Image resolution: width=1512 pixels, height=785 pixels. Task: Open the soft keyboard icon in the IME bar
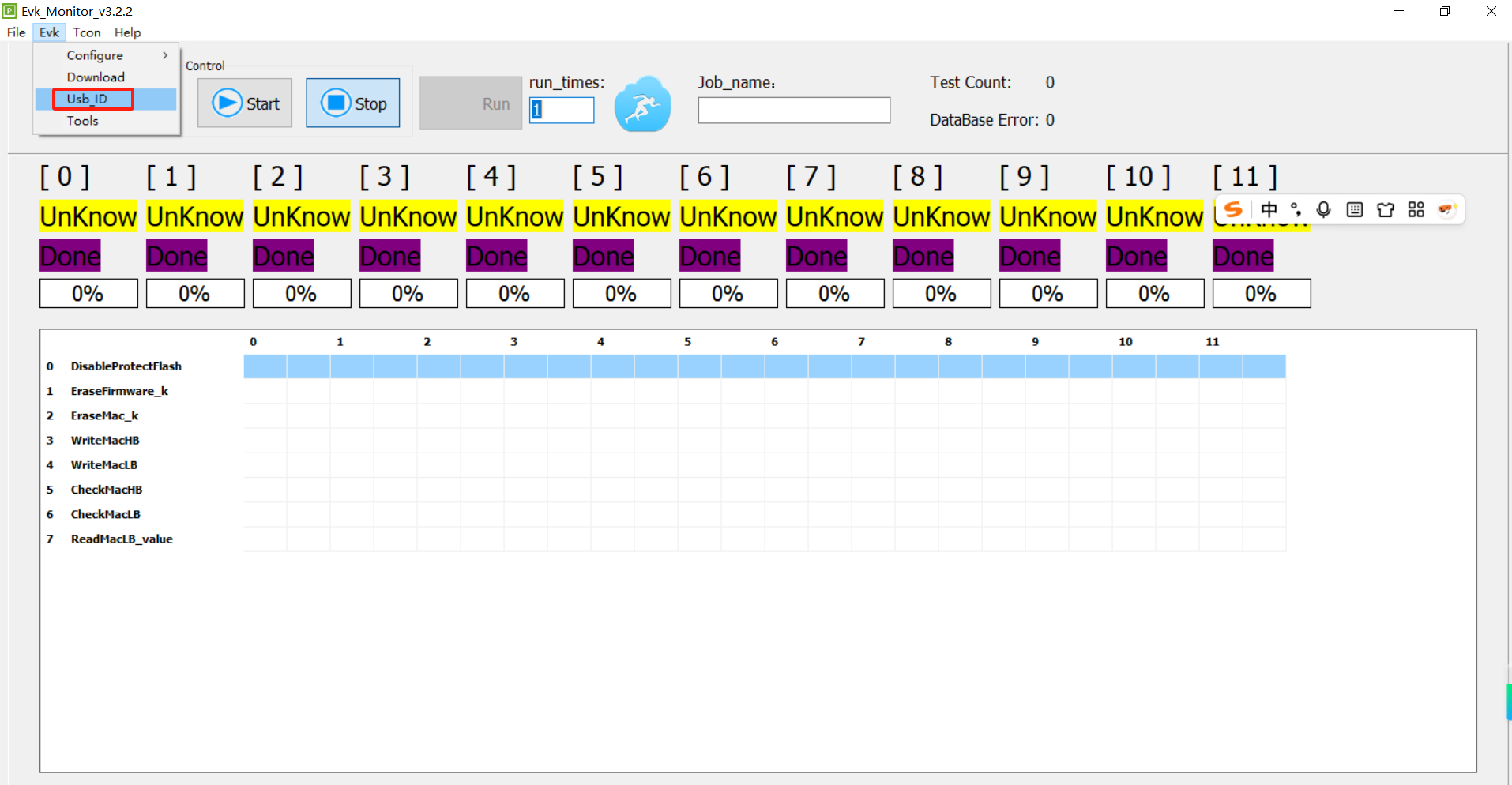click(1355, 209)
